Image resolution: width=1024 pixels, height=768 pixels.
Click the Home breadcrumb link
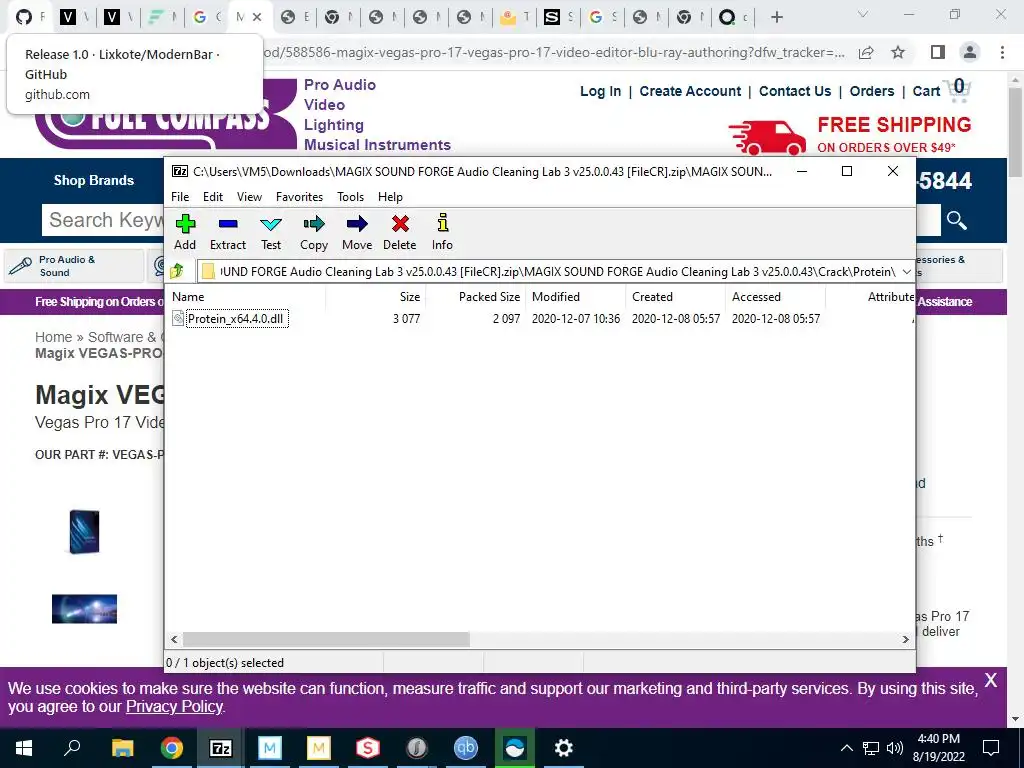54,337
